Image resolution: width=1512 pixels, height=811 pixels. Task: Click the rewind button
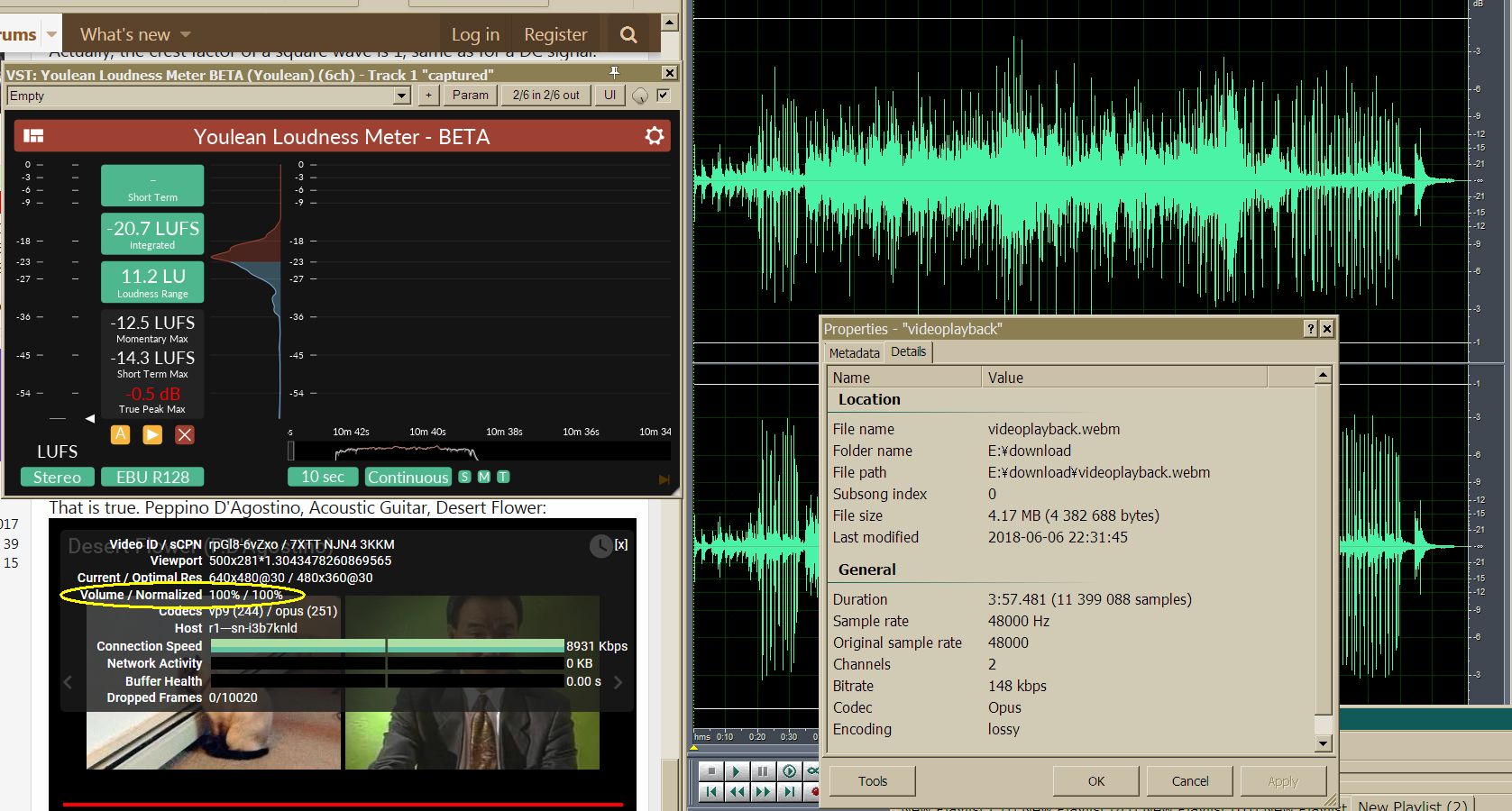pos(737,791)
